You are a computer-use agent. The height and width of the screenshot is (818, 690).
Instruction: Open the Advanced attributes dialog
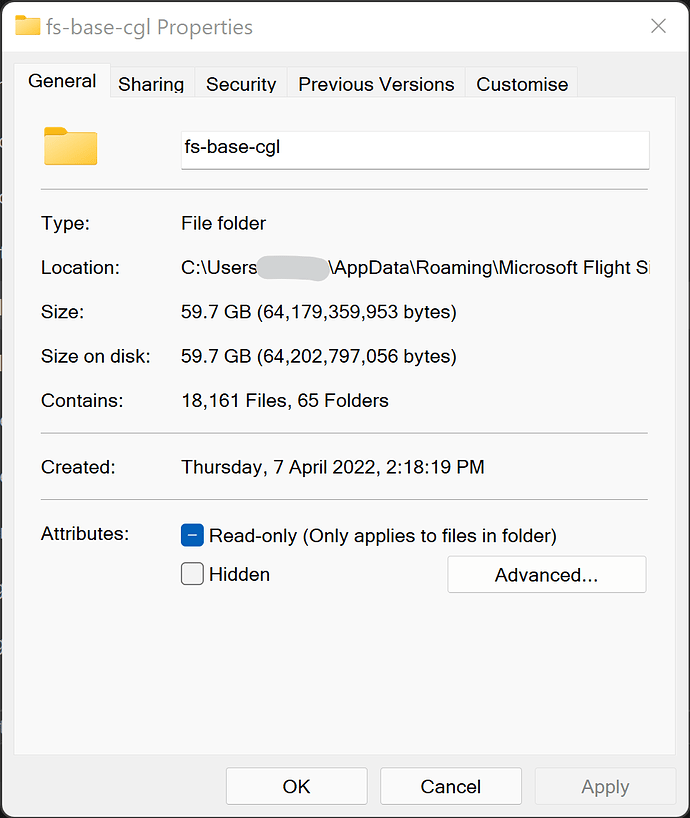coord(546,575)
